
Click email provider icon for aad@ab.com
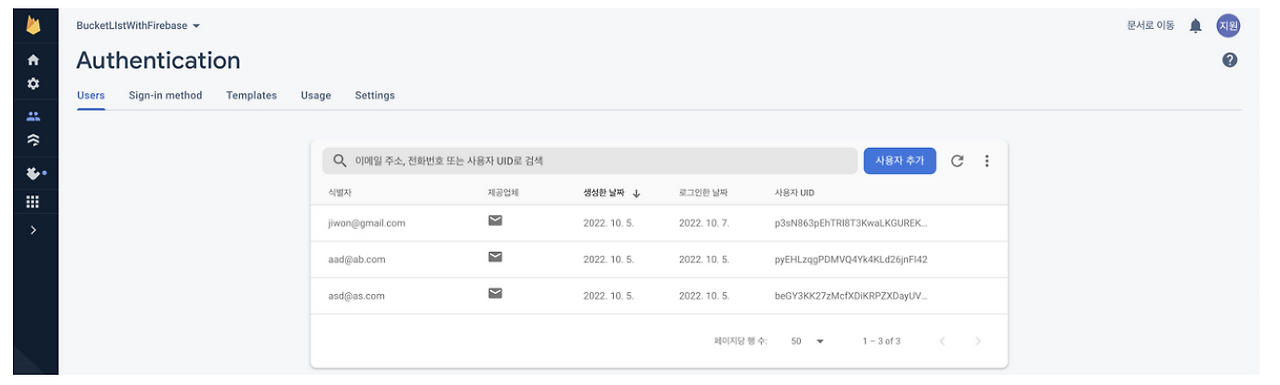495,258
